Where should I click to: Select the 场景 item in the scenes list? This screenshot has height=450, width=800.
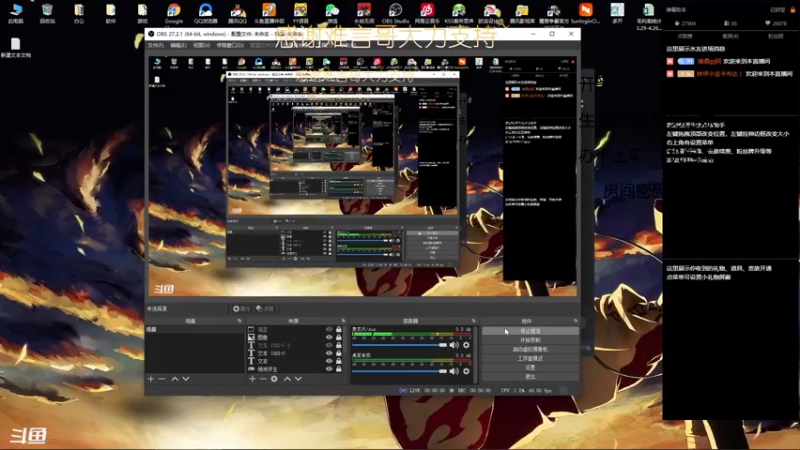point(194,330)
